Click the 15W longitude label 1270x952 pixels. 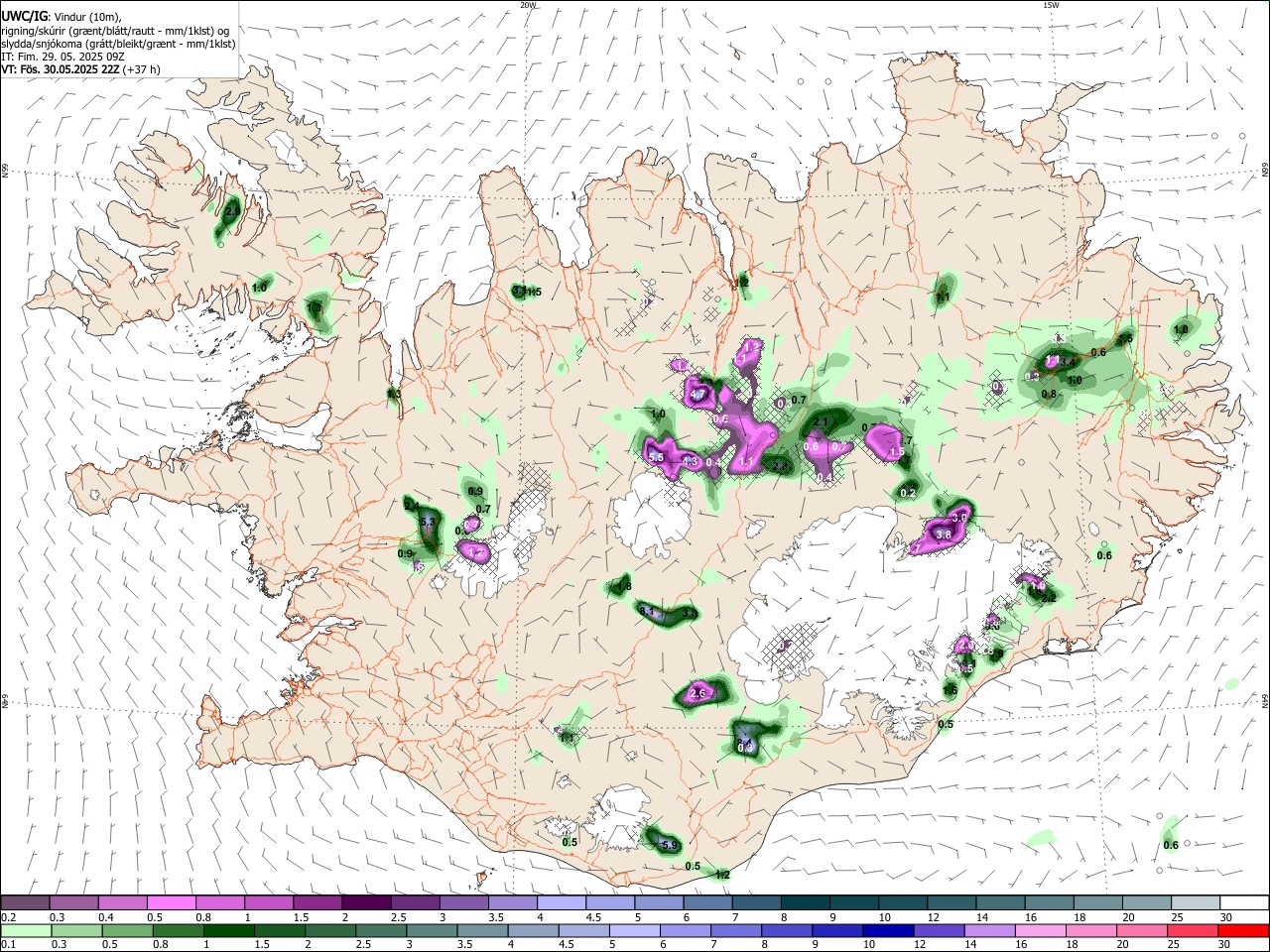pyautogui.click(x=1050, y=5)
